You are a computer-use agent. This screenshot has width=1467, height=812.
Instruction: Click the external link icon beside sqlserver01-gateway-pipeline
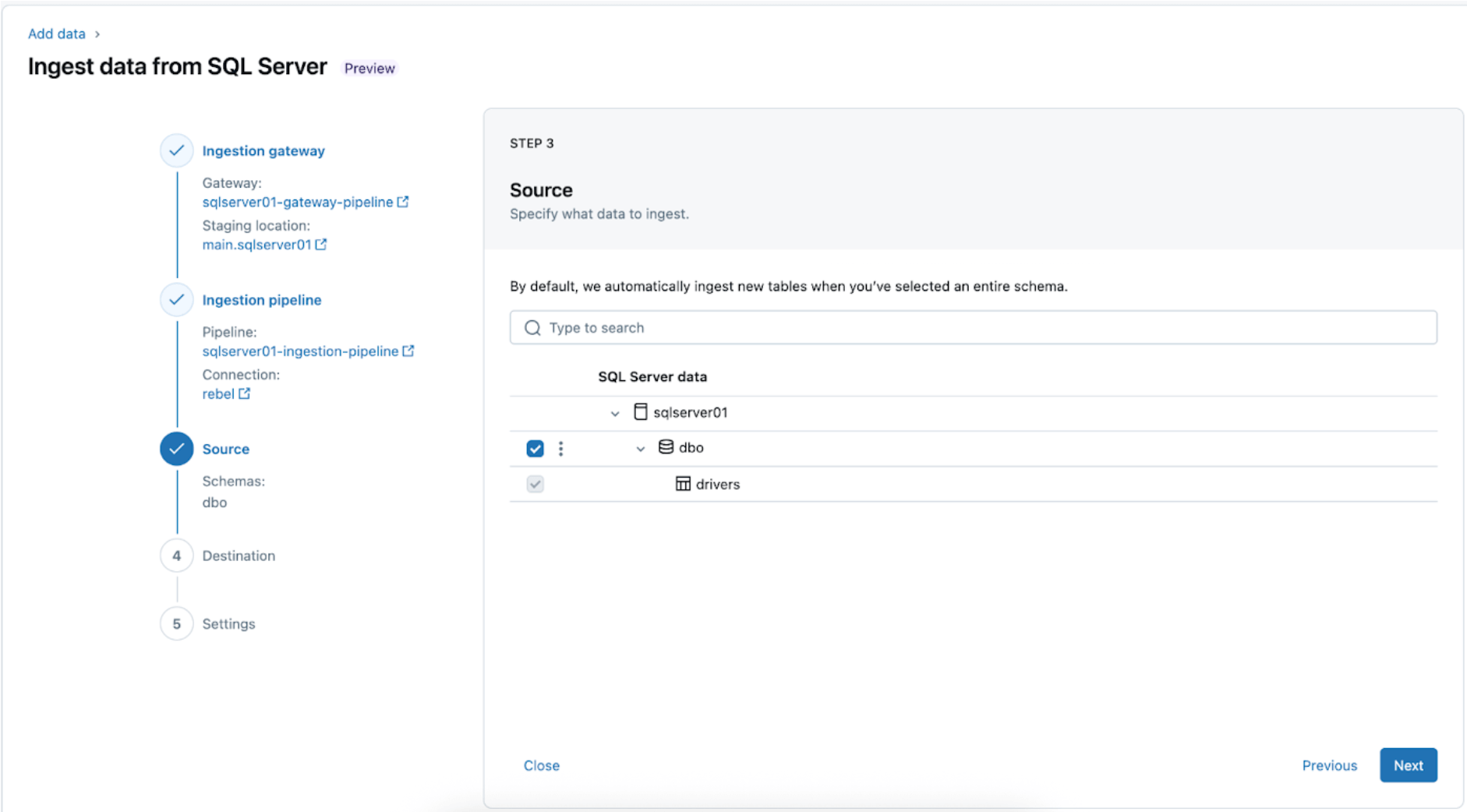403,202
